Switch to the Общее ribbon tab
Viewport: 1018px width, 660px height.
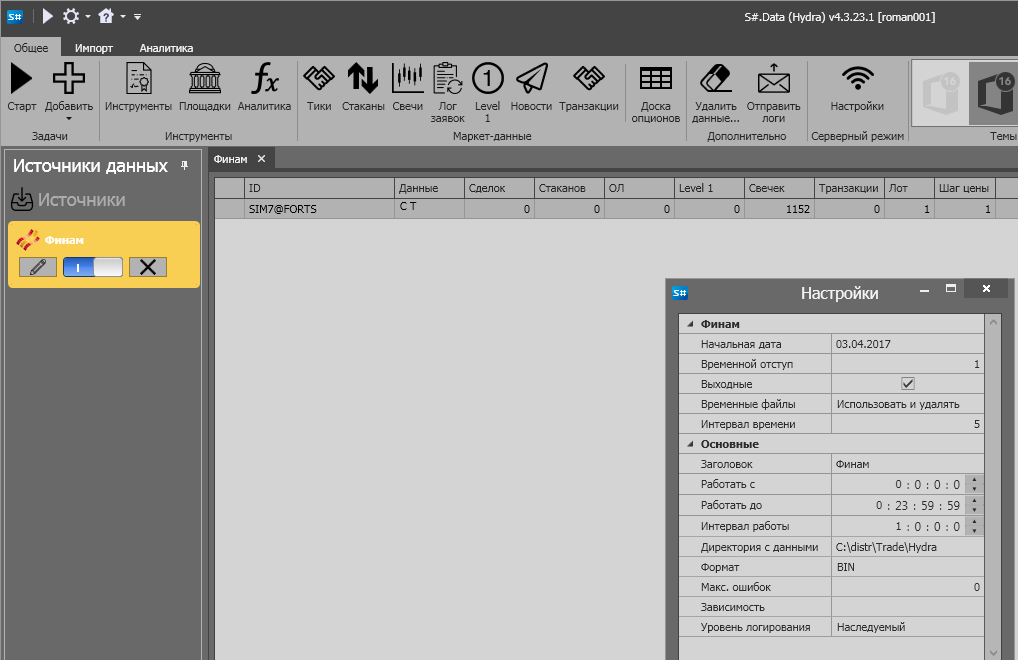31,47
